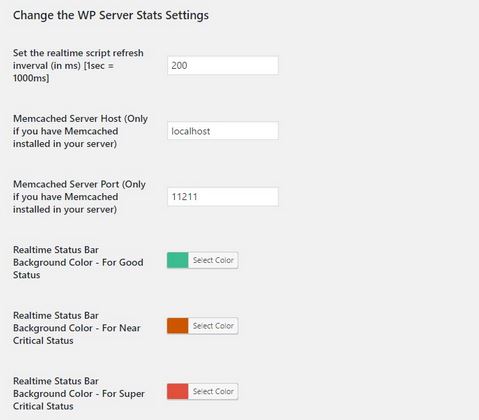Image resolution: width=479 pixels, height=420 pixels.
Task: Click the red Super Critical color swatch
Action: (x=177, y=391)
